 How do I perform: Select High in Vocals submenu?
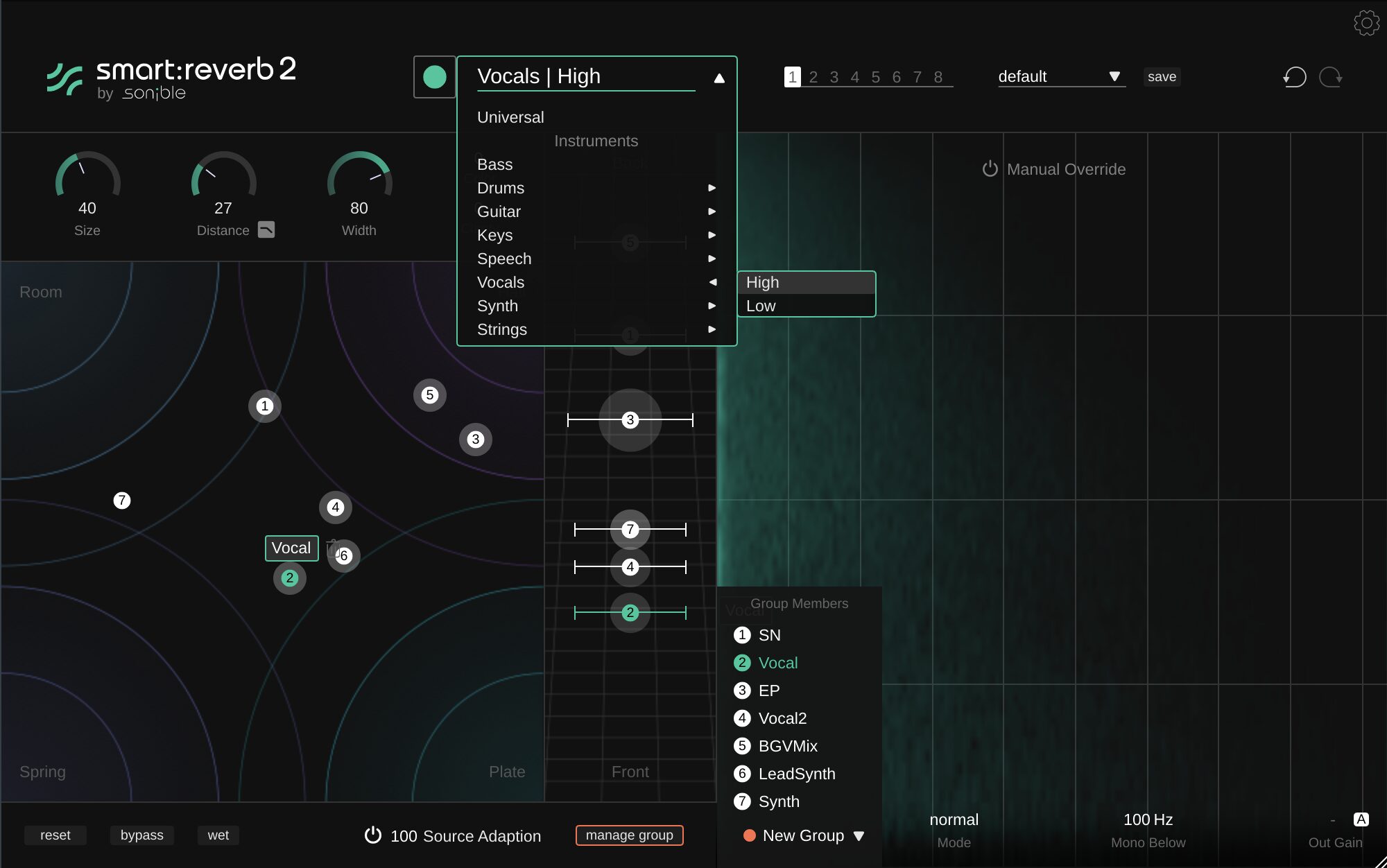(807, 282)
